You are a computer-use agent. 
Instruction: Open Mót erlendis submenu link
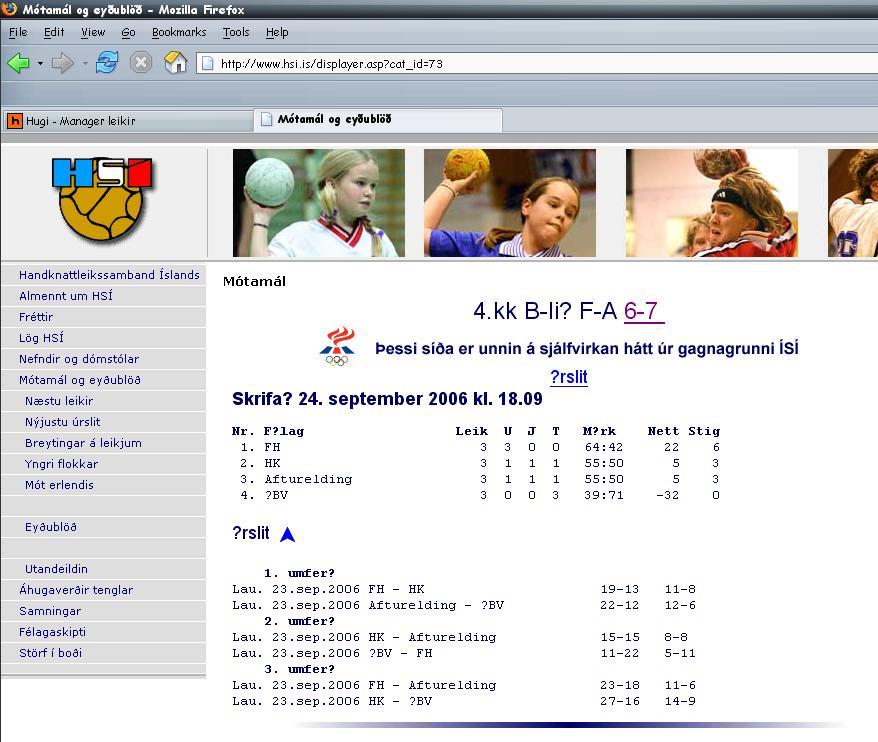59,485
